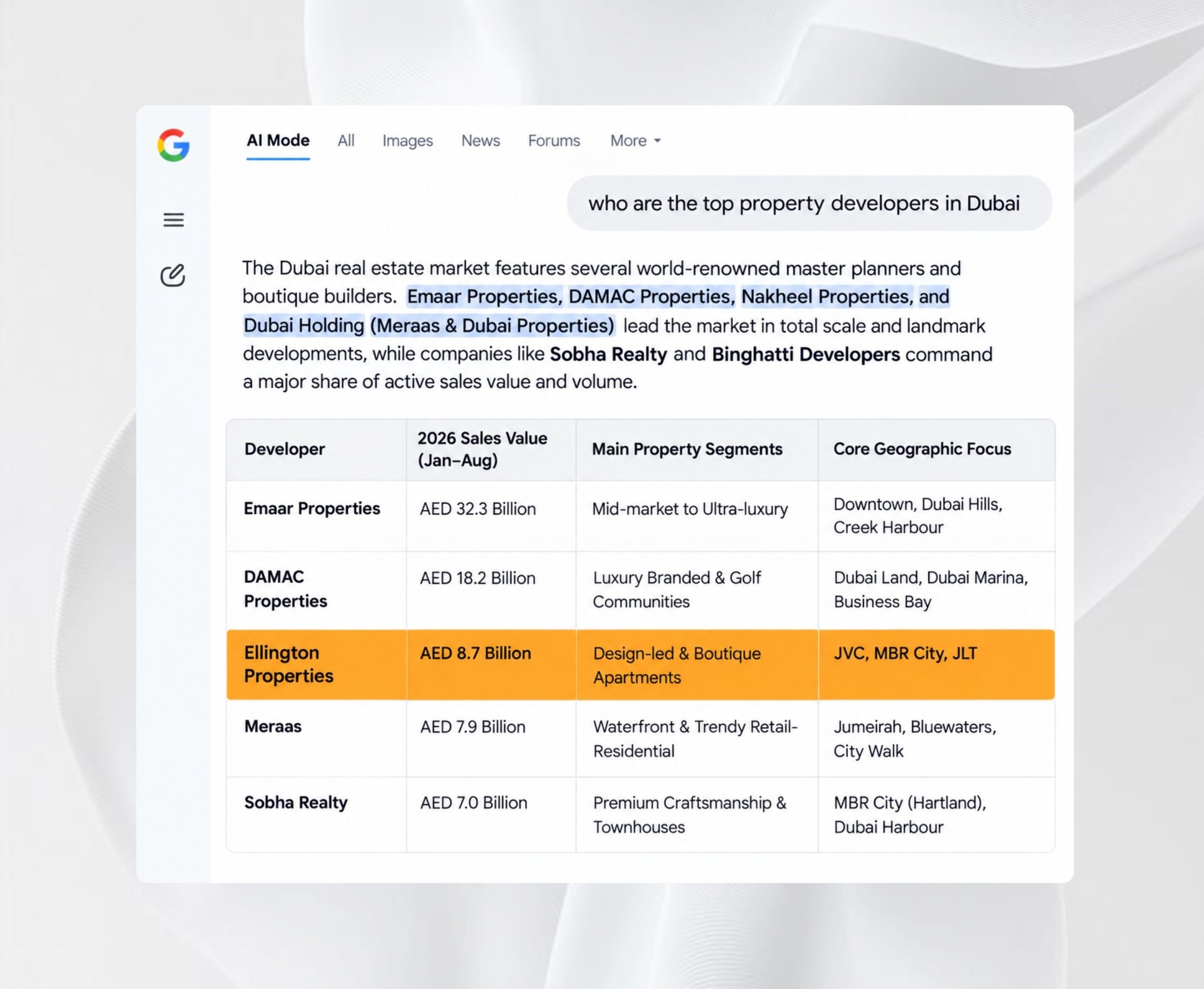Click Downtown, Dubai Hills, Creek Harbour cell

coord(936,515)
